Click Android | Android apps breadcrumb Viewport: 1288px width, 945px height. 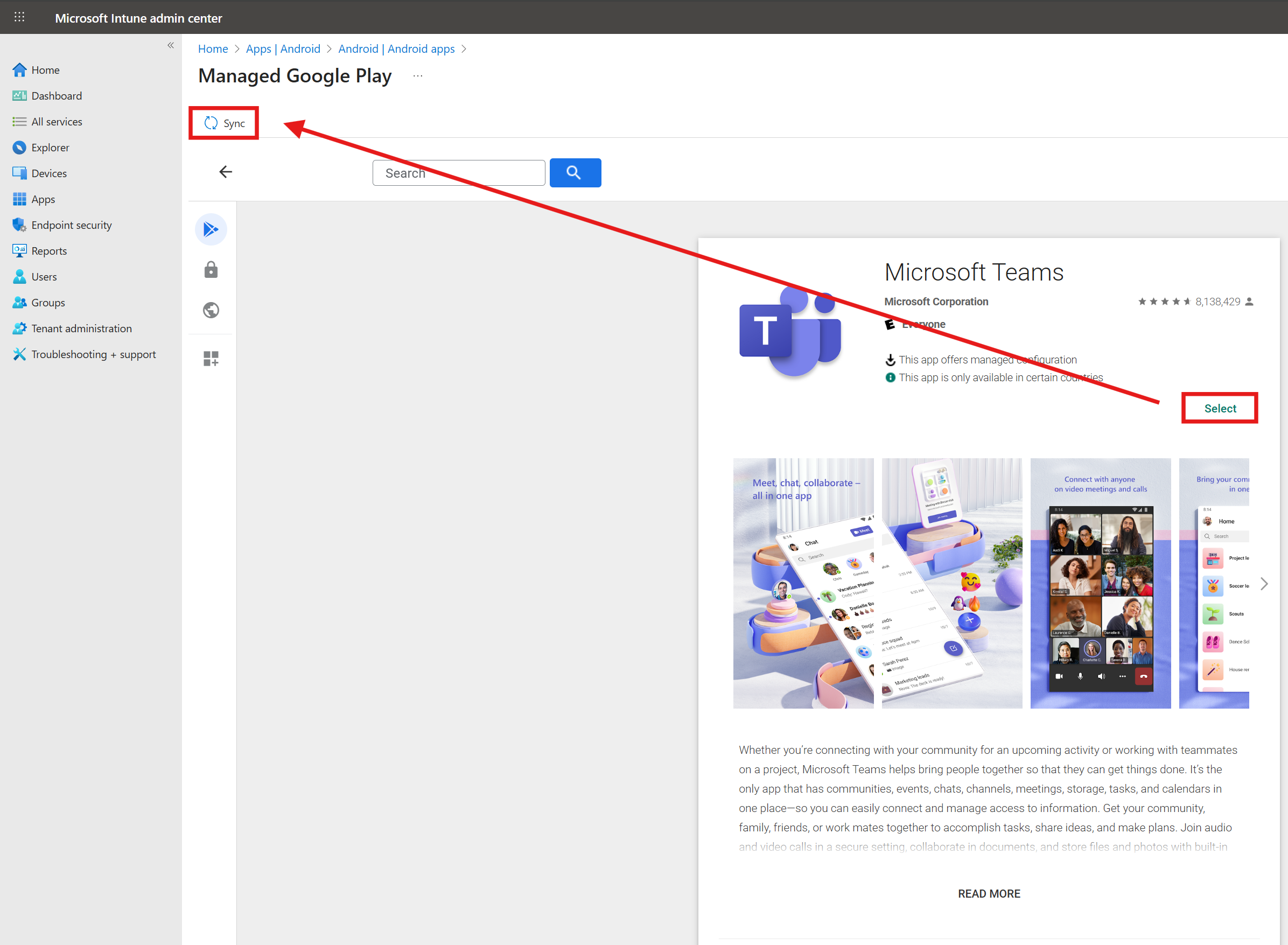396,48
